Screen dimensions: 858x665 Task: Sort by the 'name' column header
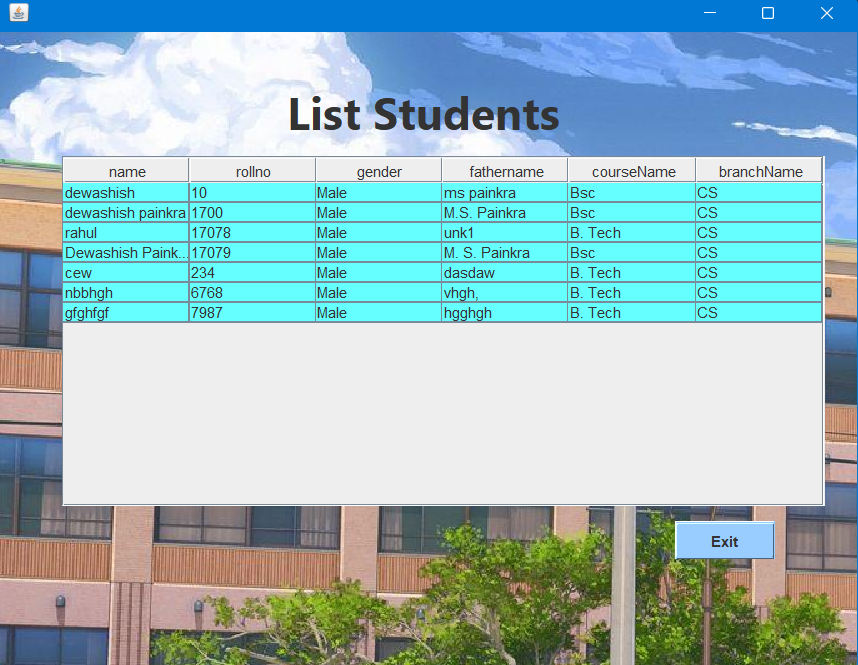[126, 170]
